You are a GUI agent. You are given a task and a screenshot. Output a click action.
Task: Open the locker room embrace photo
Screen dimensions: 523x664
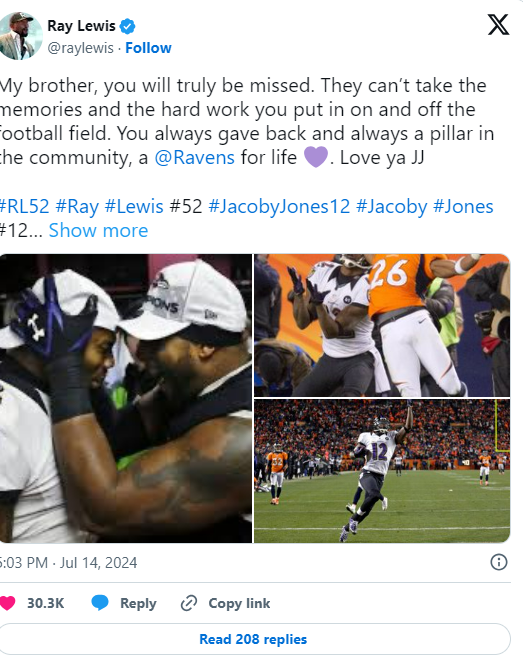tap(126, 398)
